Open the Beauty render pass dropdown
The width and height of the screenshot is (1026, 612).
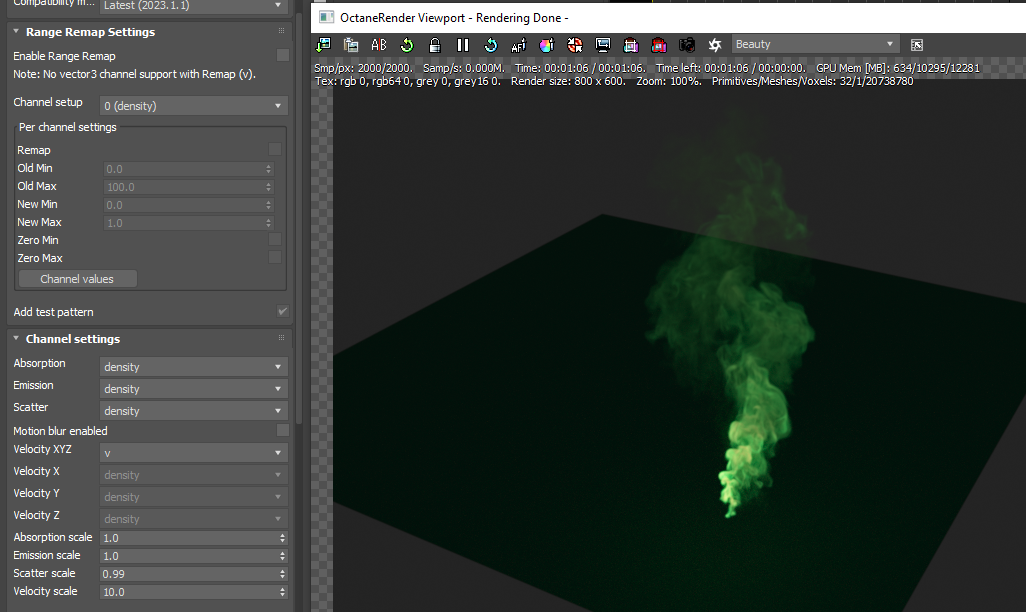pos(815,45)
